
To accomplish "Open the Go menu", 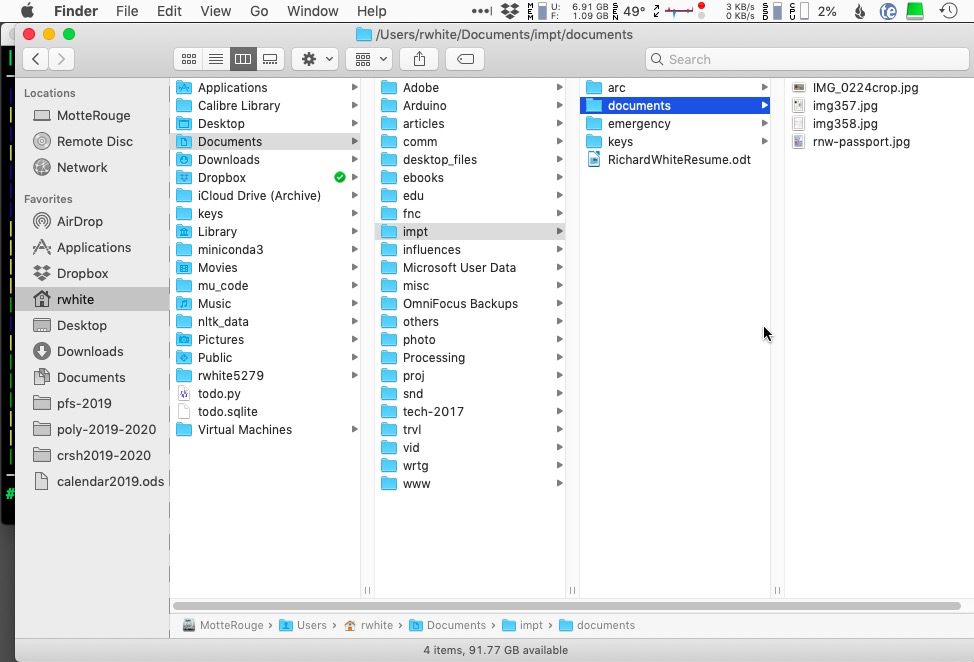I will [x=259, y=11].
